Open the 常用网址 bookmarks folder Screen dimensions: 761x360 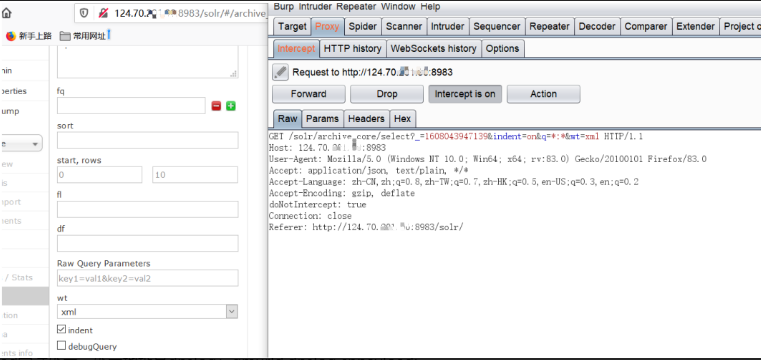(x=83, y=36)
